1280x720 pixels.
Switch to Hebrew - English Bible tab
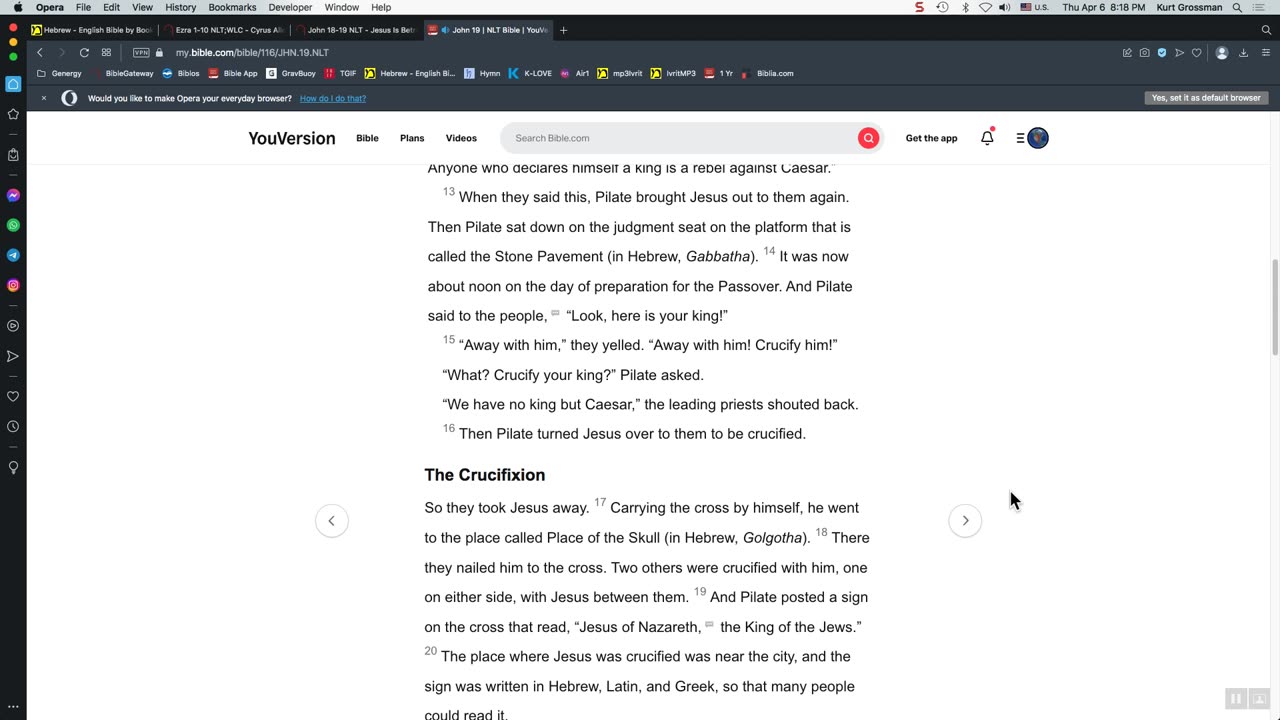point(91,30)
